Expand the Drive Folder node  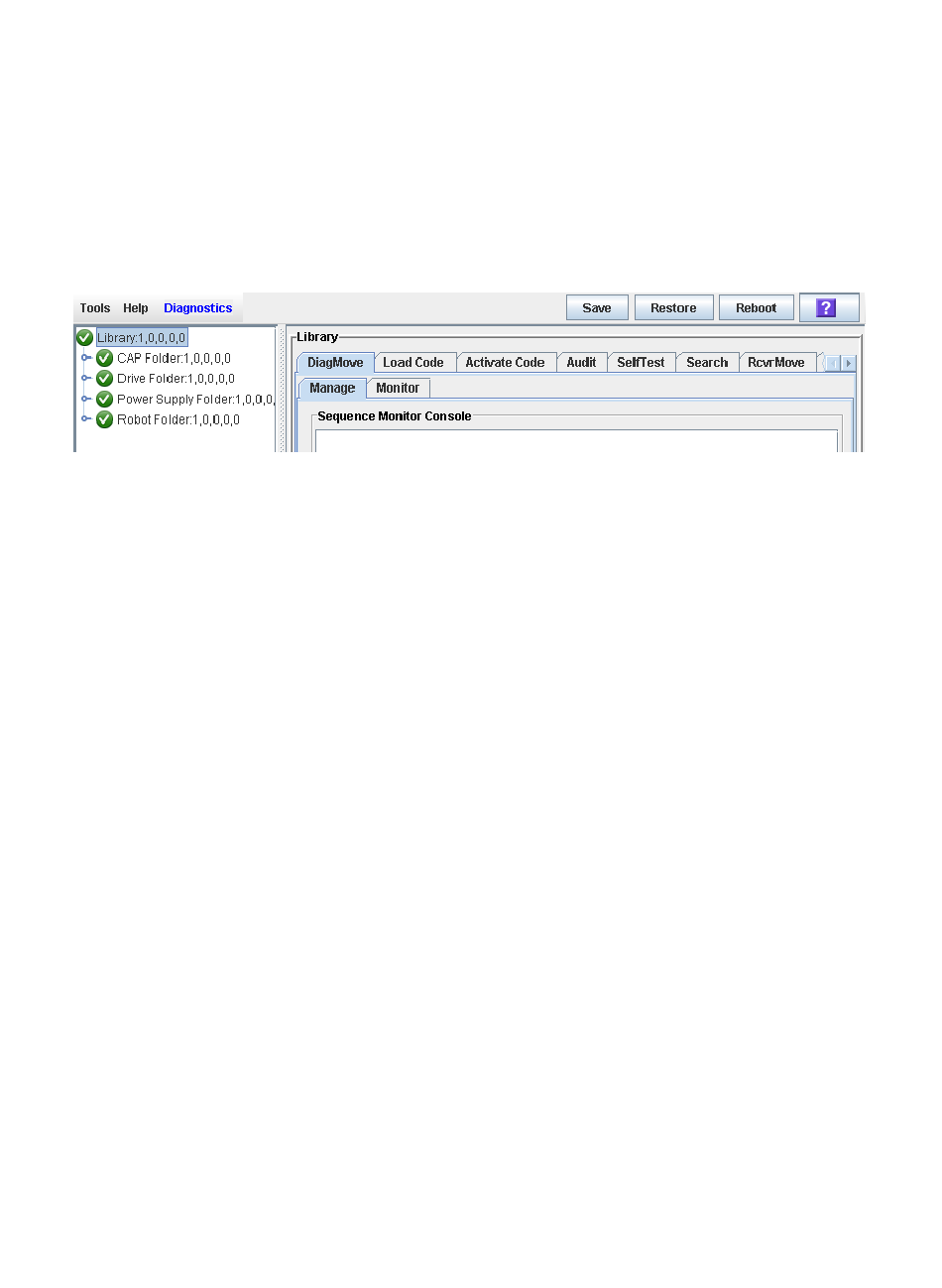86,378
